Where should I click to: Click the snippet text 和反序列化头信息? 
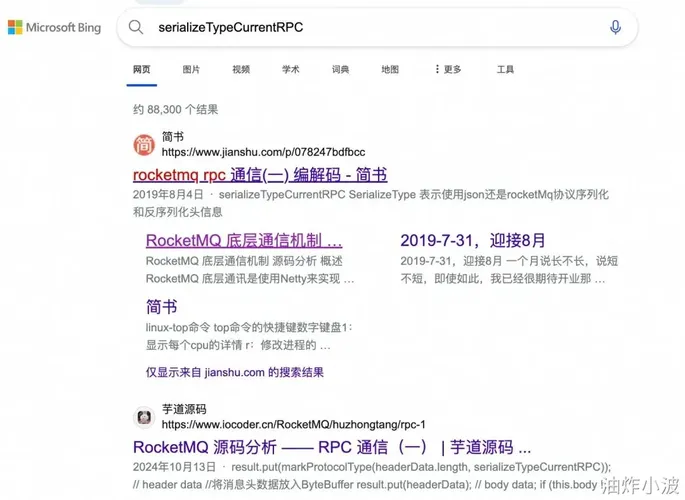178,212
